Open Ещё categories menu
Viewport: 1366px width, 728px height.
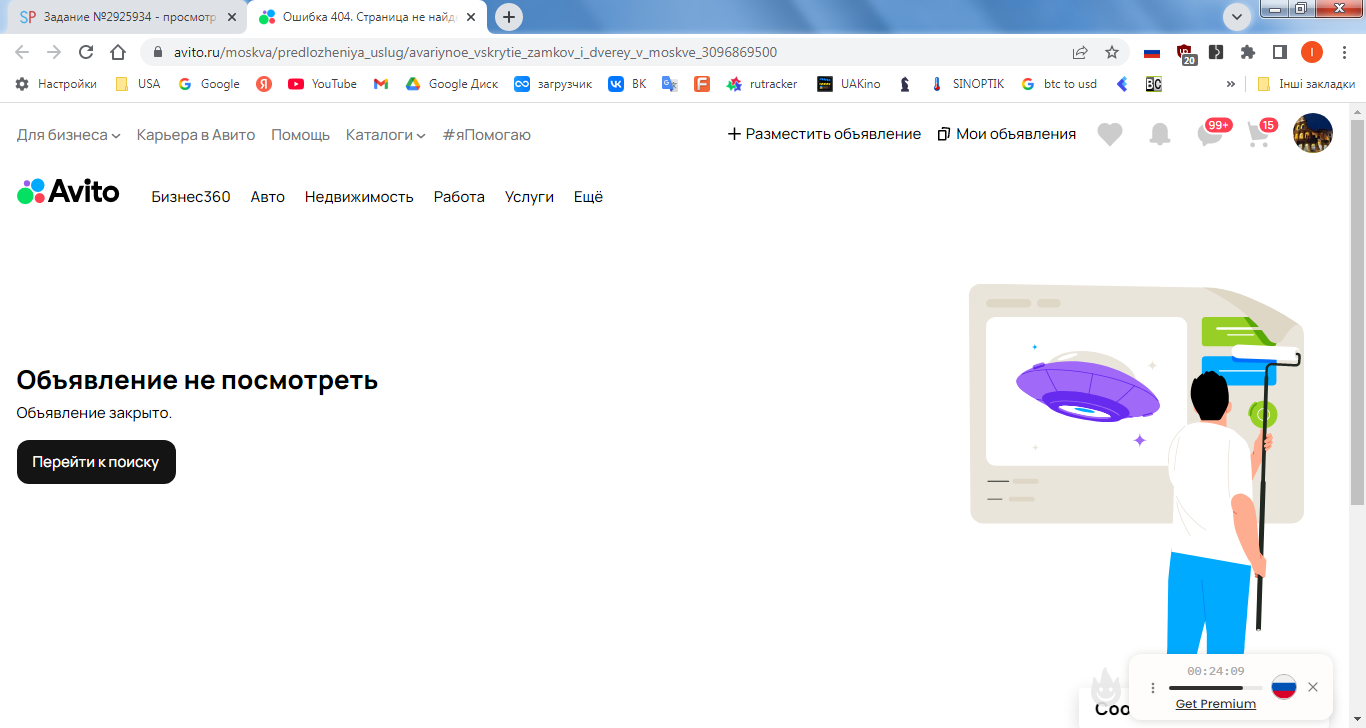tap(588, 197)
